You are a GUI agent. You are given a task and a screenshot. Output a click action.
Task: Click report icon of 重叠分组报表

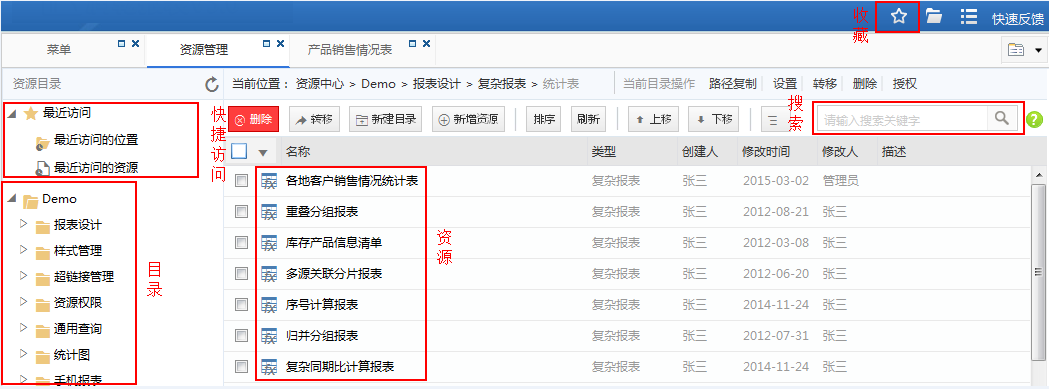(x=269, y=212)
